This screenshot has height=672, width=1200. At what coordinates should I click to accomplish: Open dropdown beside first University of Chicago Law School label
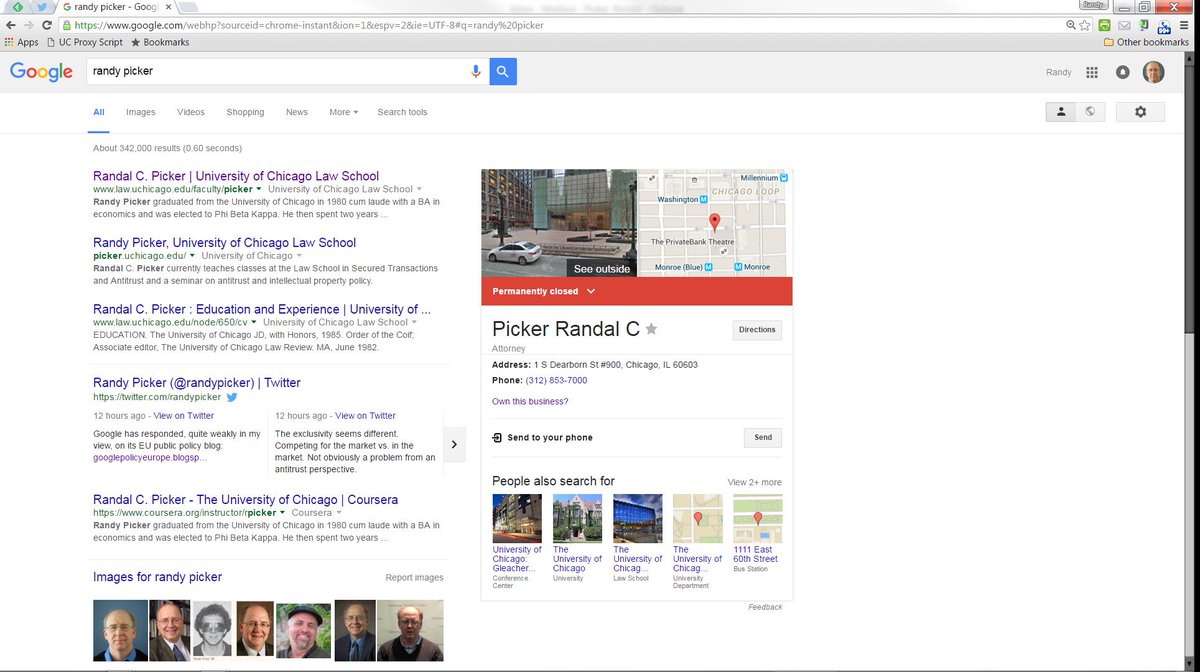point(419,189)
